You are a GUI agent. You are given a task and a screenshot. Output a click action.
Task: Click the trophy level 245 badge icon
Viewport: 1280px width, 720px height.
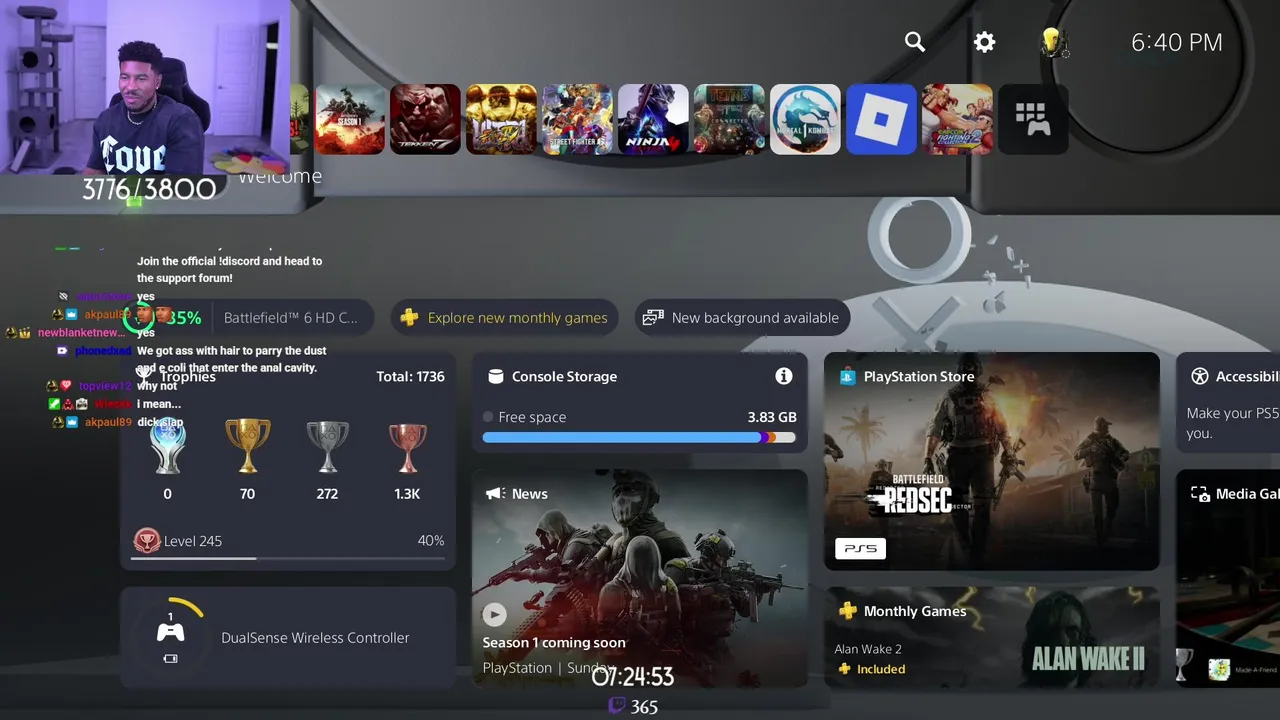click(147, 541)
